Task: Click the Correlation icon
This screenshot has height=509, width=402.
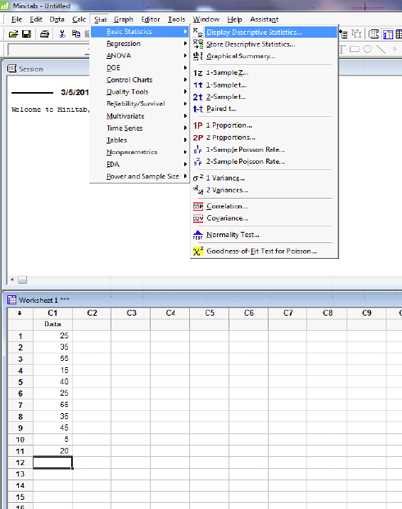Action: tap(198, 206)
